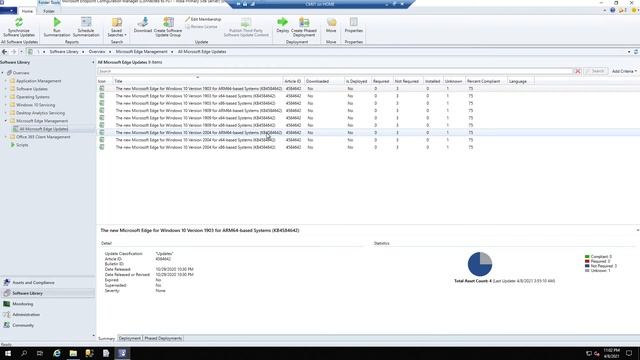Click Microsoft Edge Management breadcrumb
This screenshot has height=360, width=640.
[x=141, y=52]
